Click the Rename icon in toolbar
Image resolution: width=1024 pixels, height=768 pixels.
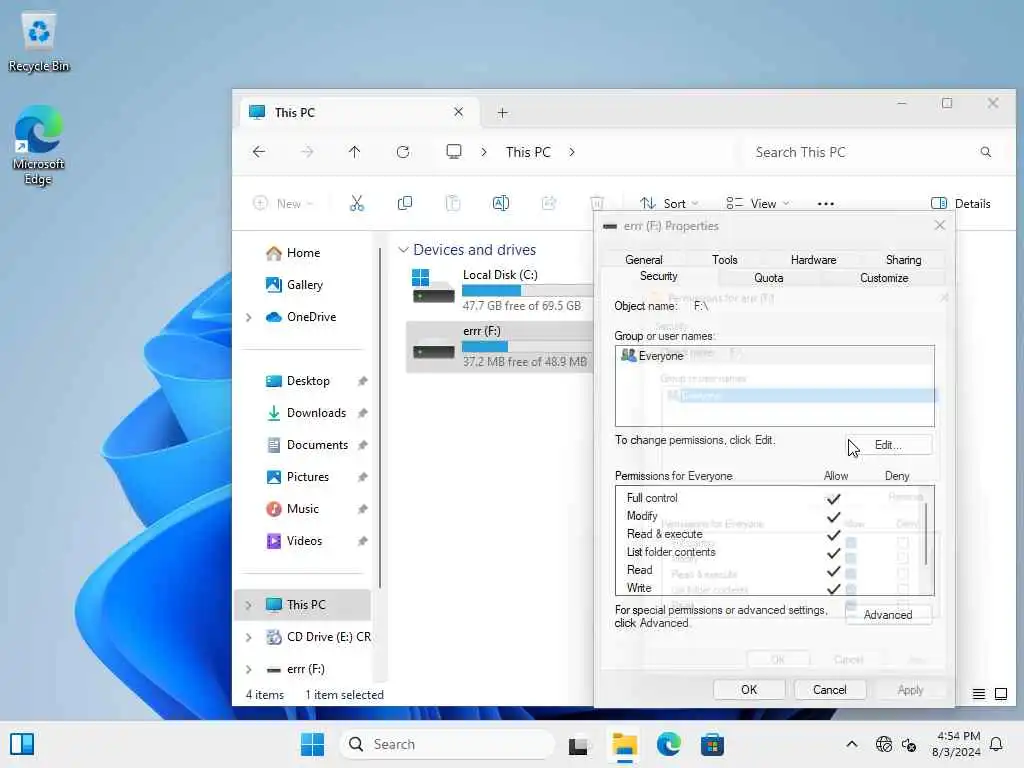click(x=501, y=204)
